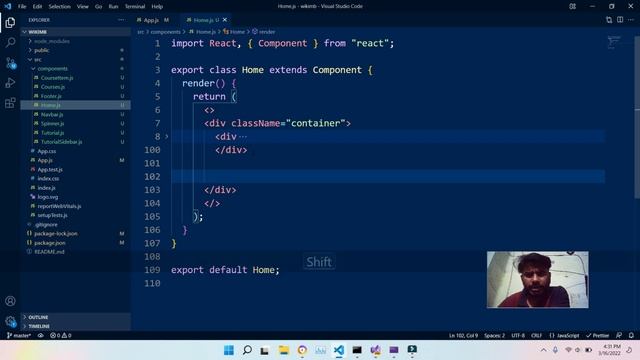Click the JavaScript language mode

[564, 336]
